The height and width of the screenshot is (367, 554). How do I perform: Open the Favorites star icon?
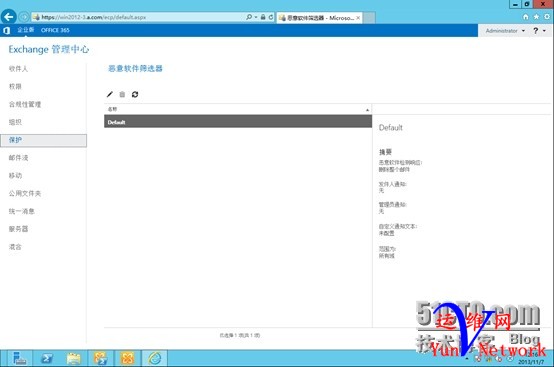click(x=536, y=17)
